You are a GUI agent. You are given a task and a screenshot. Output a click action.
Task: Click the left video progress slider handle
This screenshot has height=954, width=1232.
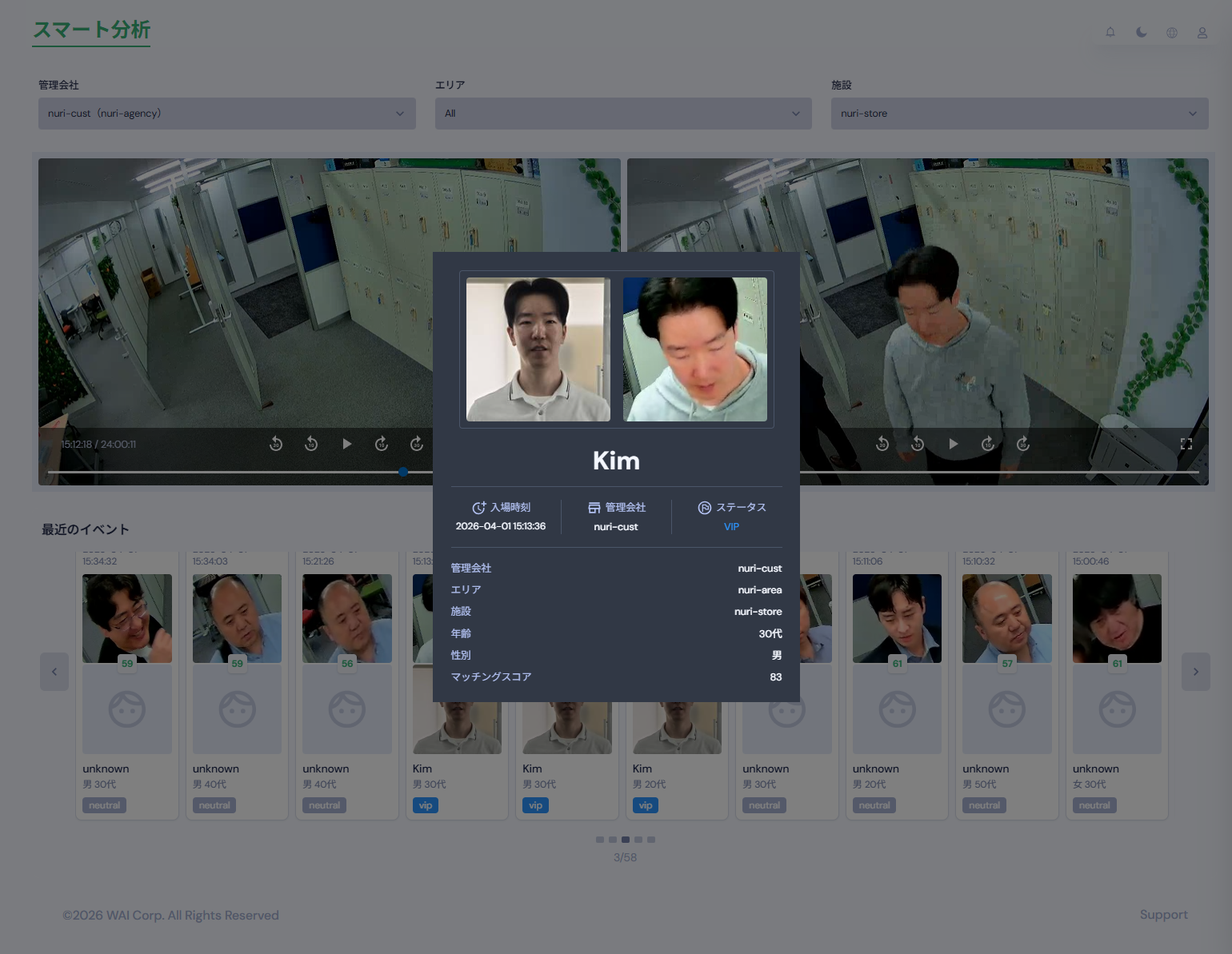point(403,472)
